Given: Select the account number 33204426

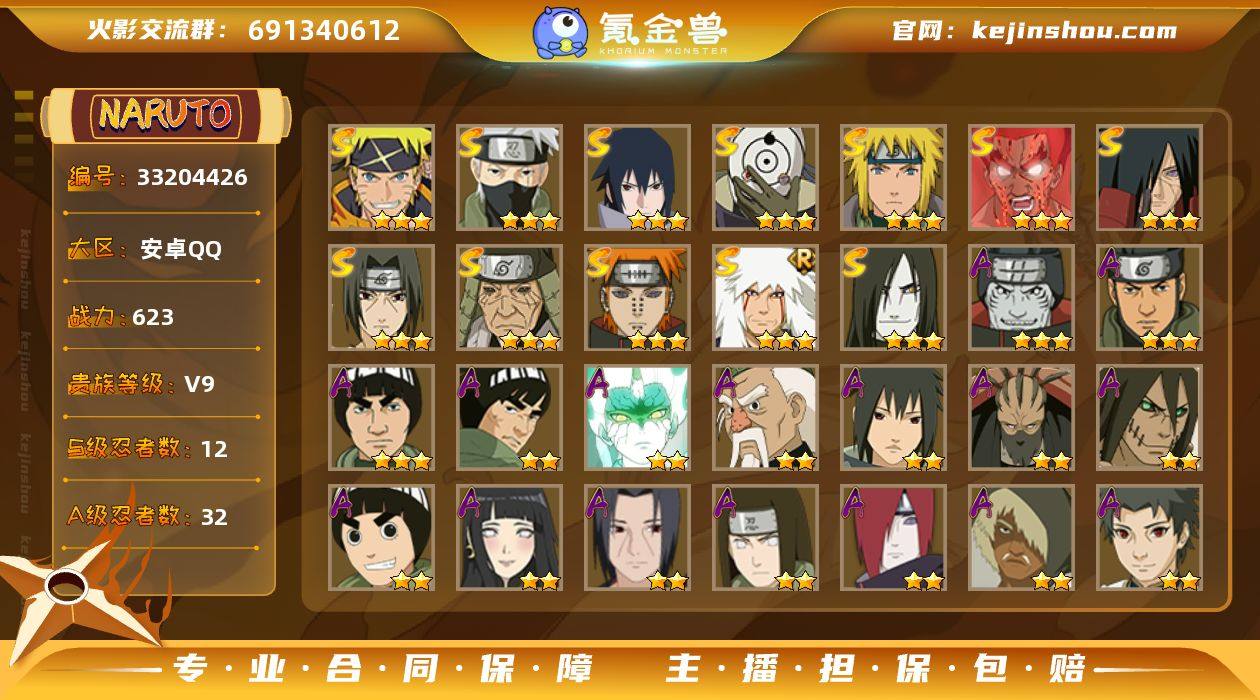Looking at the screenshot, I should 192,178.
